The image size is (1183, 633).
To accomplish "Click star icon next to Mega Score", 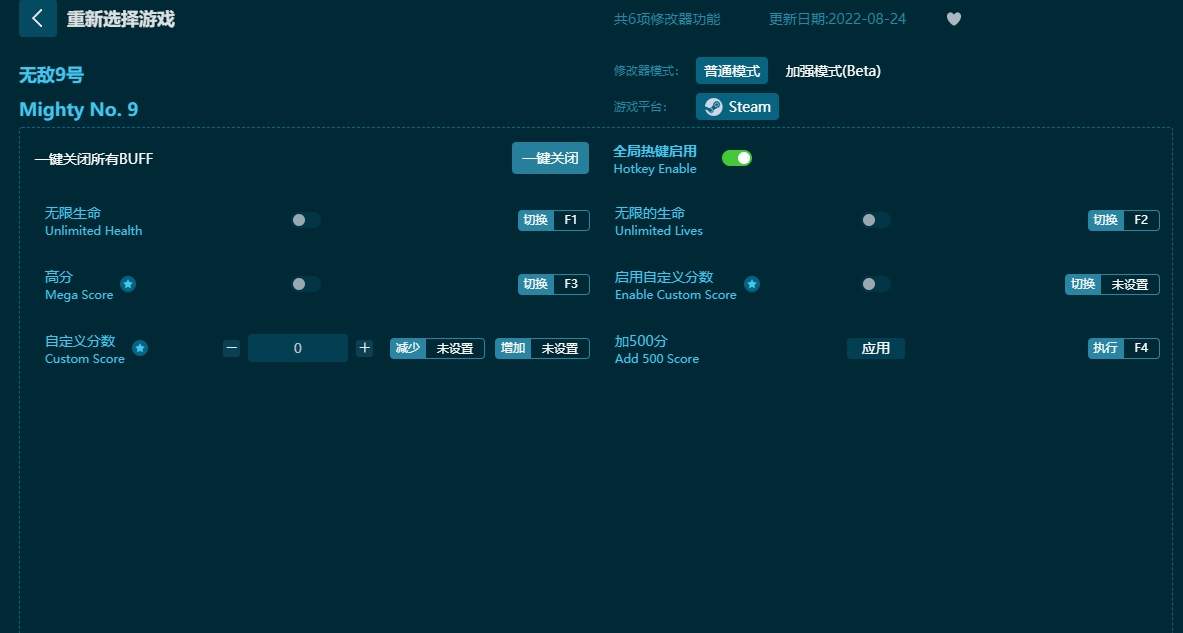I will tap(128, 284).
